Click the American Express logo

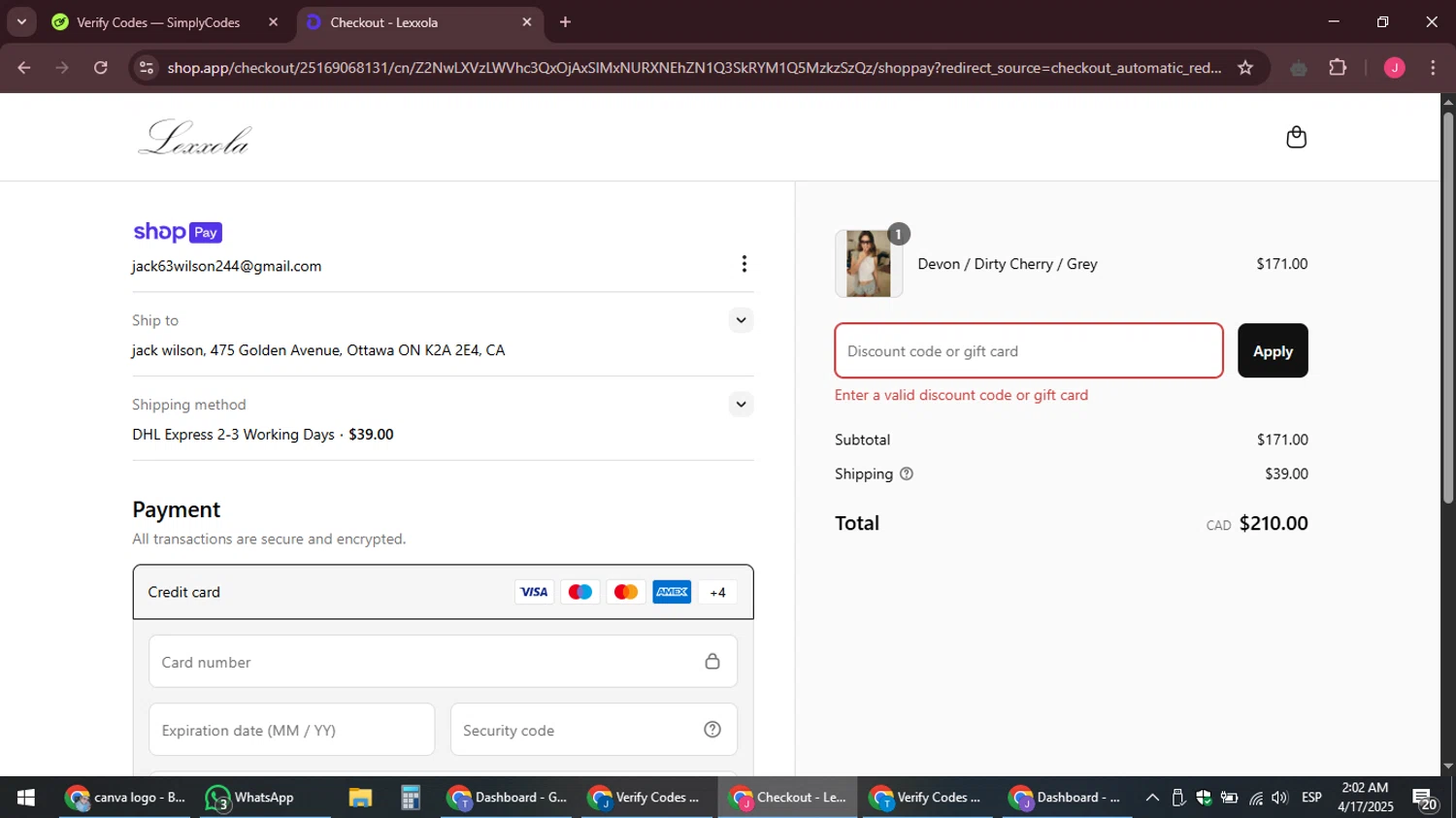(672, 592)
